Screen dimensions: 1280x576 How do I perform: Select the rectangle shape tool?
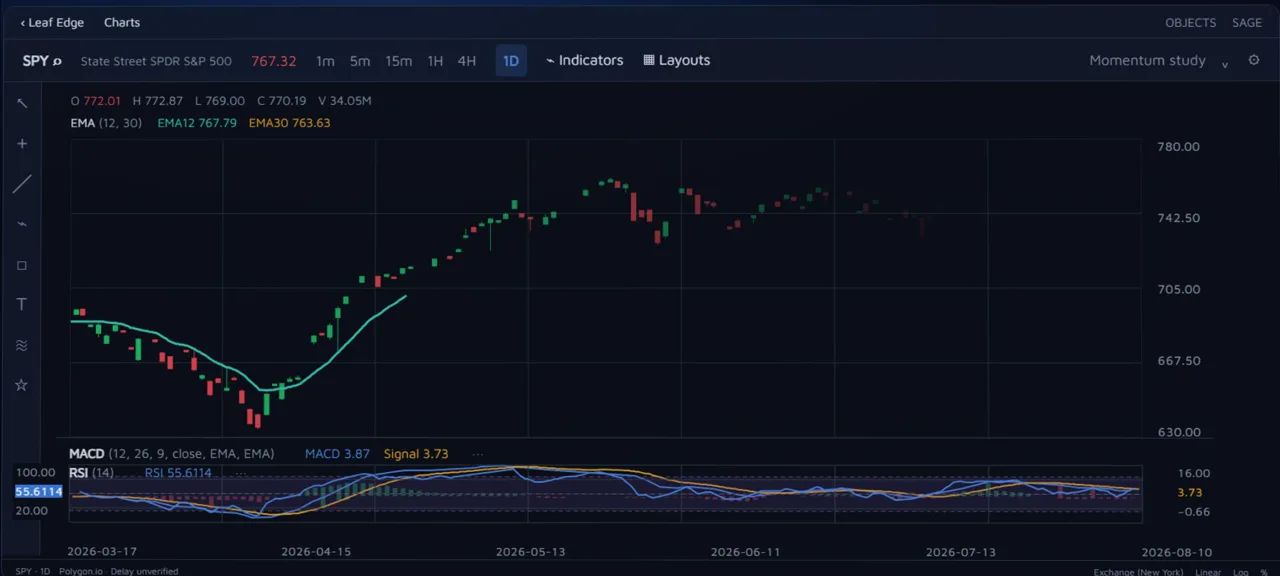(22, 265)
